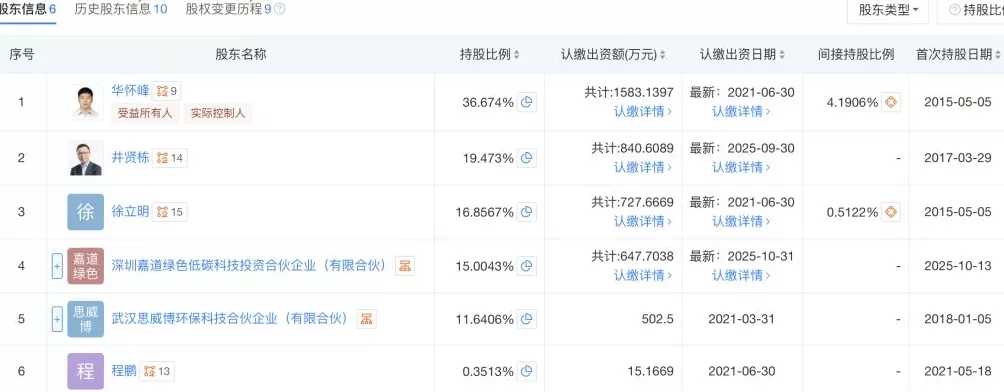This screenshot has height=392, width=1004.
Task: Click the 间接持股比例 column header
Action: [x=856, y=55]
